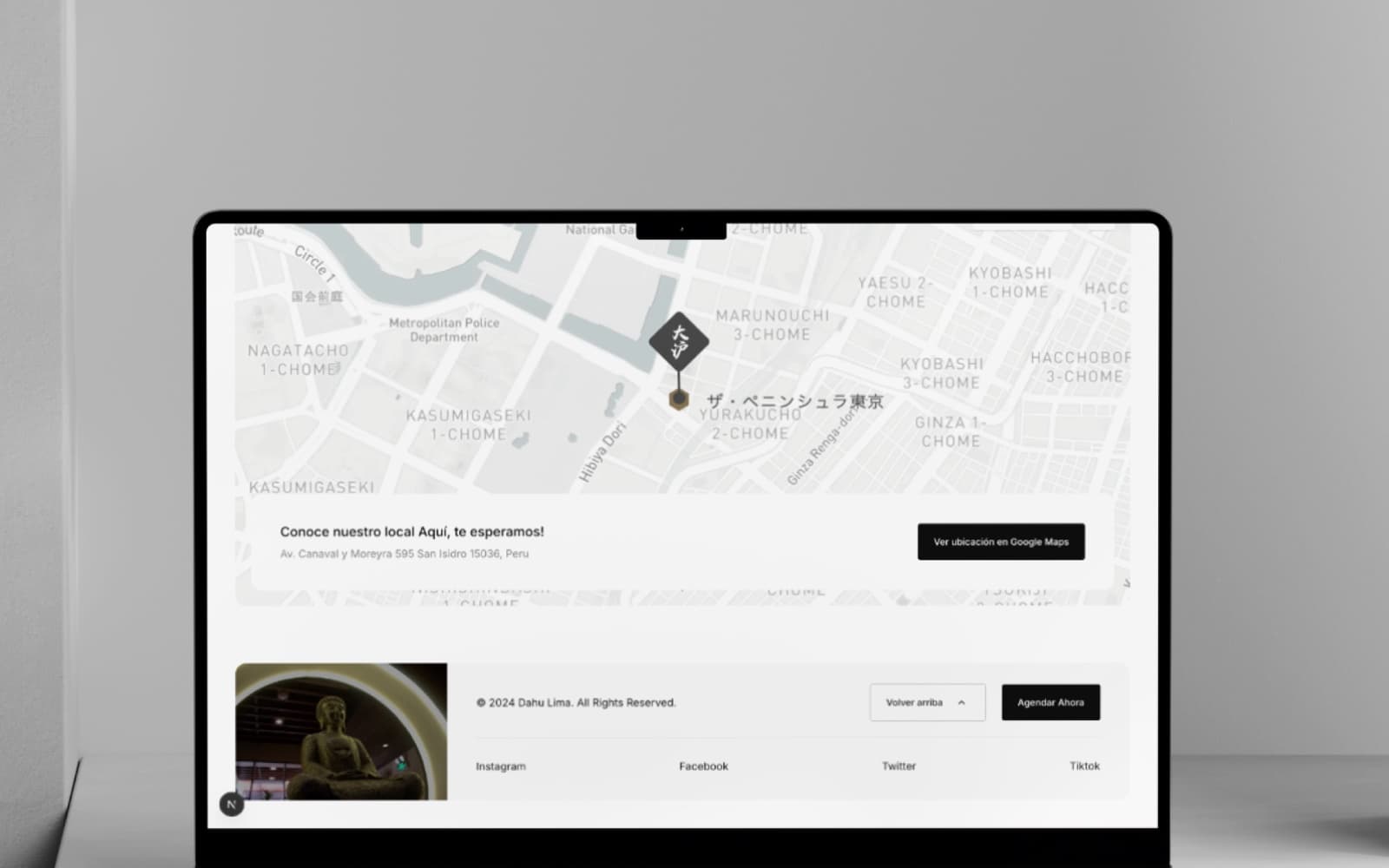Click the chevron in Volver arriba button

961,703
